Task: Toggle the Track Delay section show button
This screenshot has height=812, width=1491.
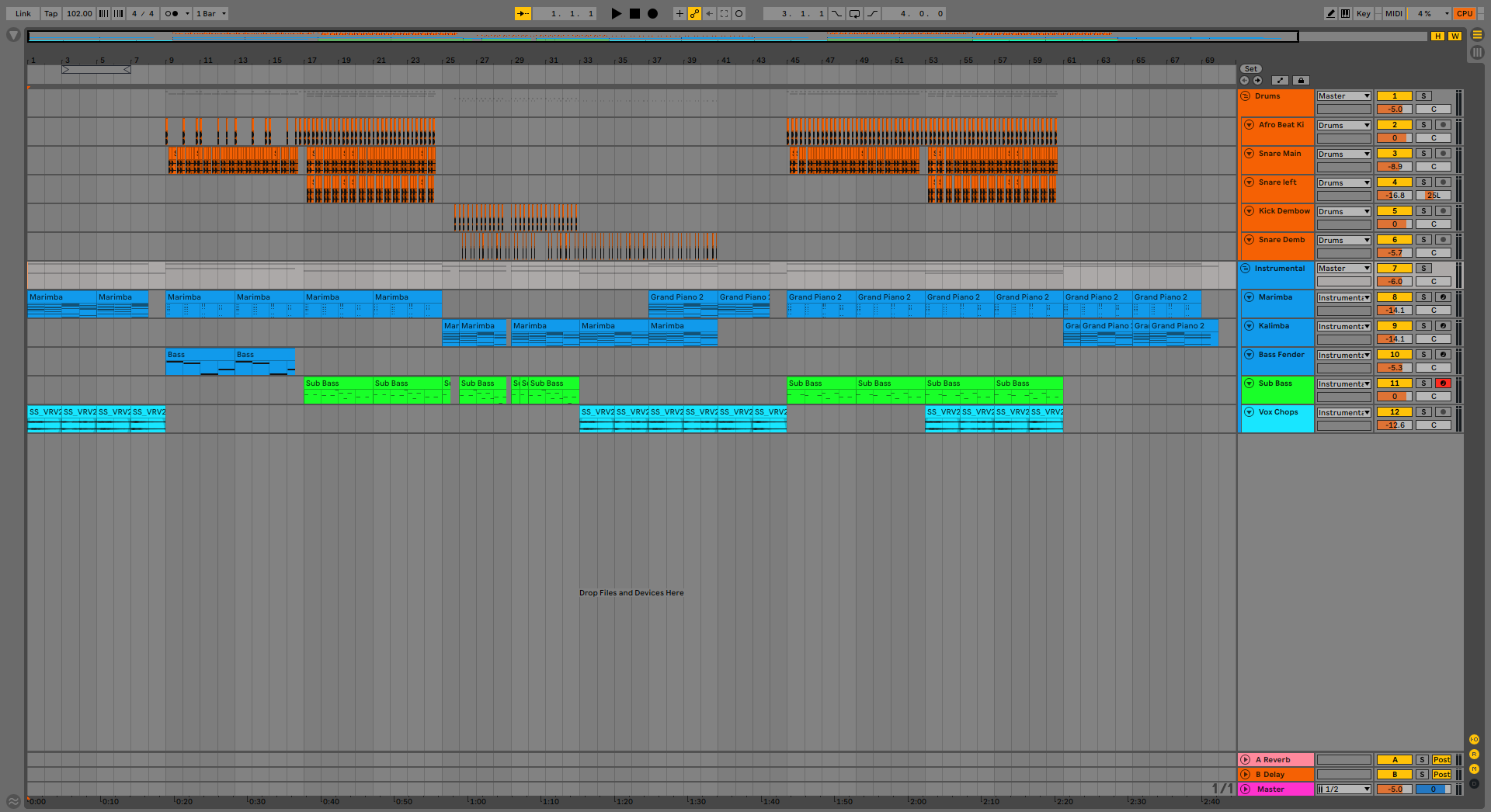Action: (1474, 784)
